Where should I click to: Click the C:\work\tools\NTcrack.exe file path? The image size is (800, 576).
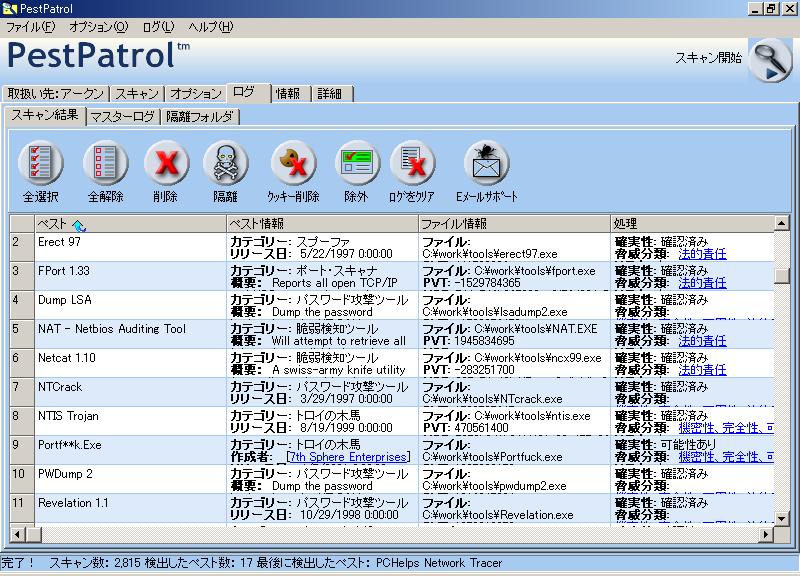tap(492, 399)
